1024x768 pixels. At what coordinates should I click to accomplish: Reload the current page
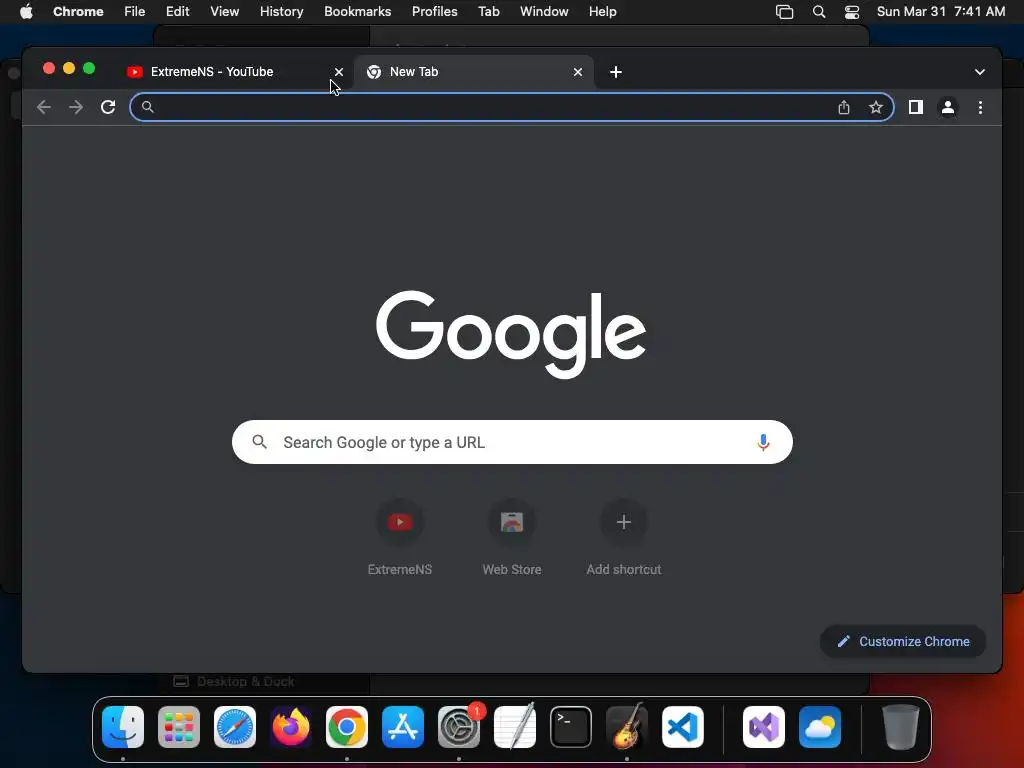pos(108,107)
